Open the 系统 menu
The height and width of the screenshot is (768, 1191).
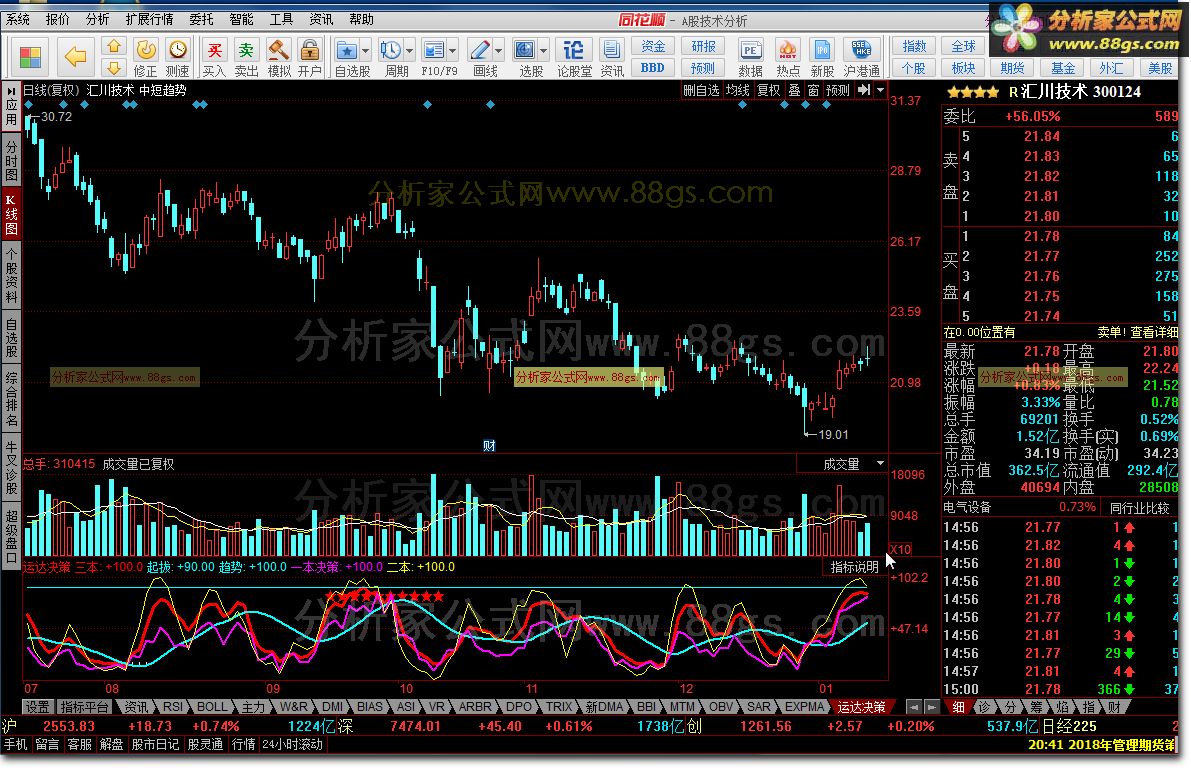[x=17, y=19]
